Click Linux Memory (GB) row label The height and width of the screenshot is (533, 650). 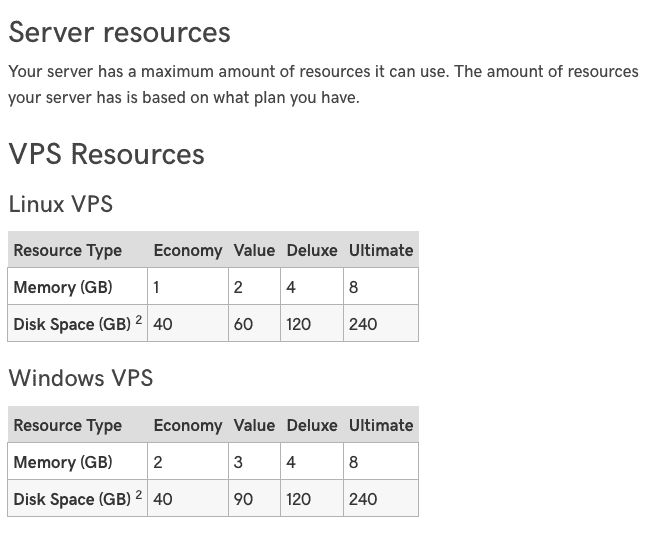[x=63, y=287]
